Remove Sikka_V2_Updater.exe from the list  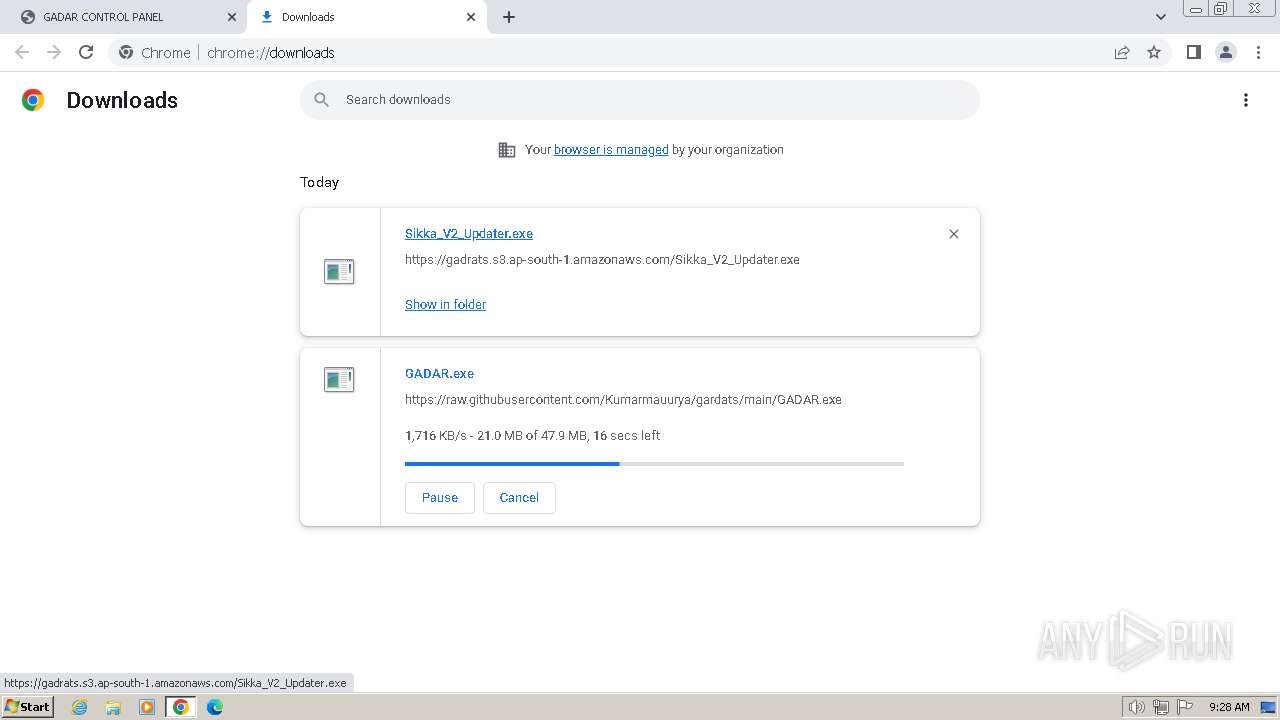click(x=954, y=234)
